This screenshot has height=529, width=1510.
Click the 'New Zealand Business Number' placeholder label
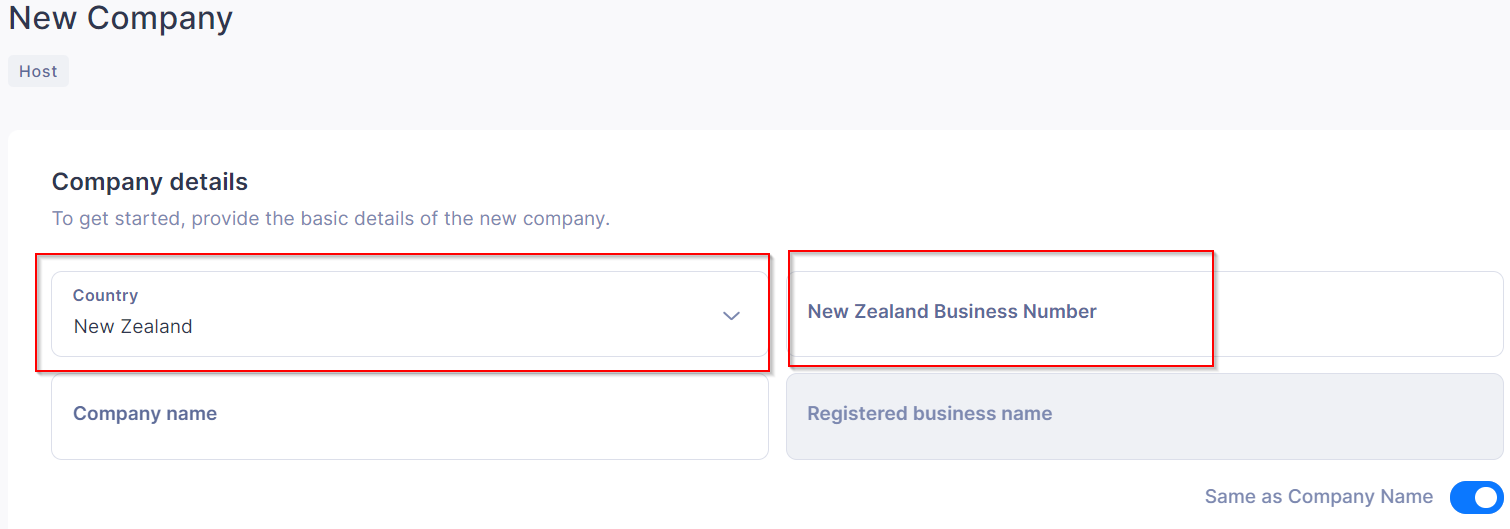click(x=952, y=311)
